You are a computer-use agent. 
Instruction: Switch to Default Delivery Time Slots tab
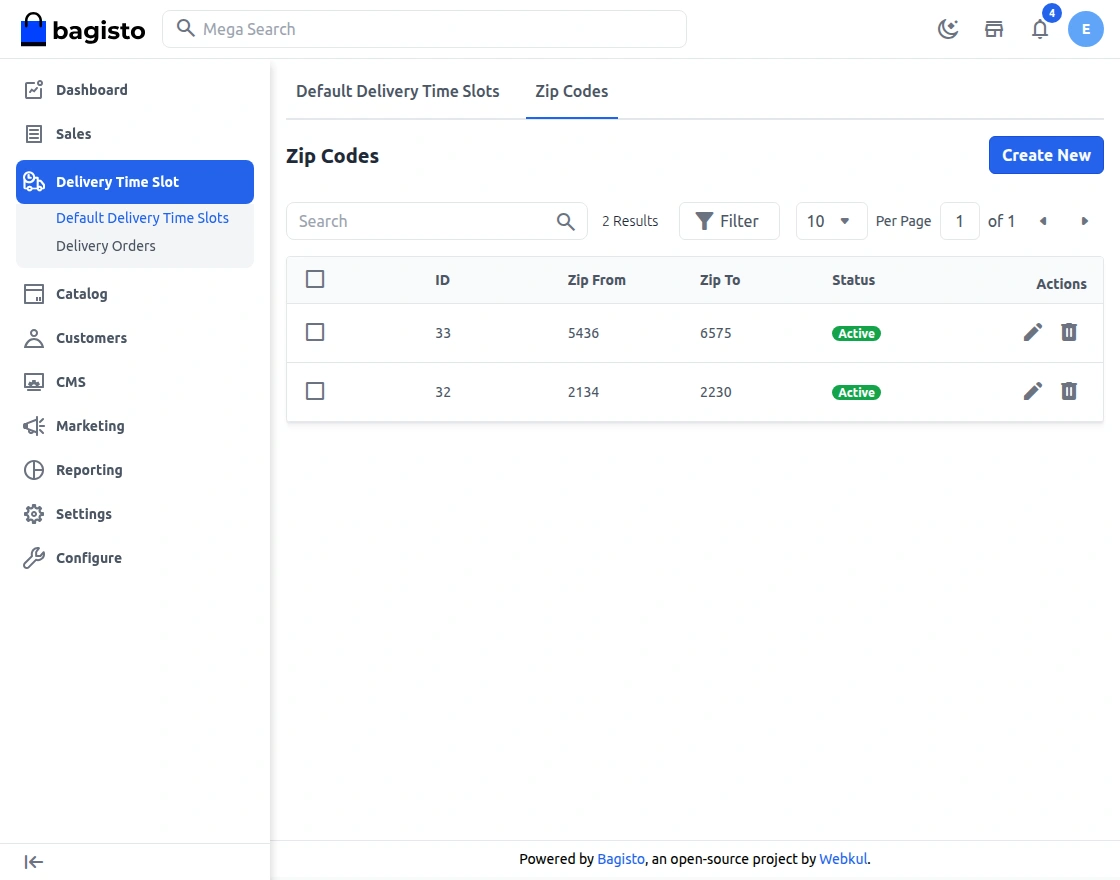(397, 91)
